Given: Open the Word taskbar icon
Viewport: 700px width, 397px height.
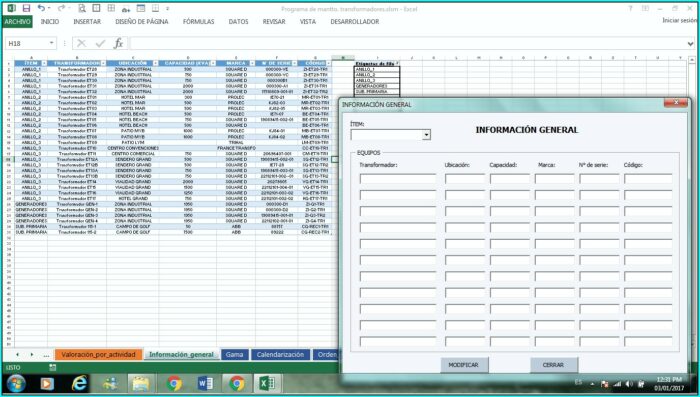Looking at the screenshot, I should 205,384.
